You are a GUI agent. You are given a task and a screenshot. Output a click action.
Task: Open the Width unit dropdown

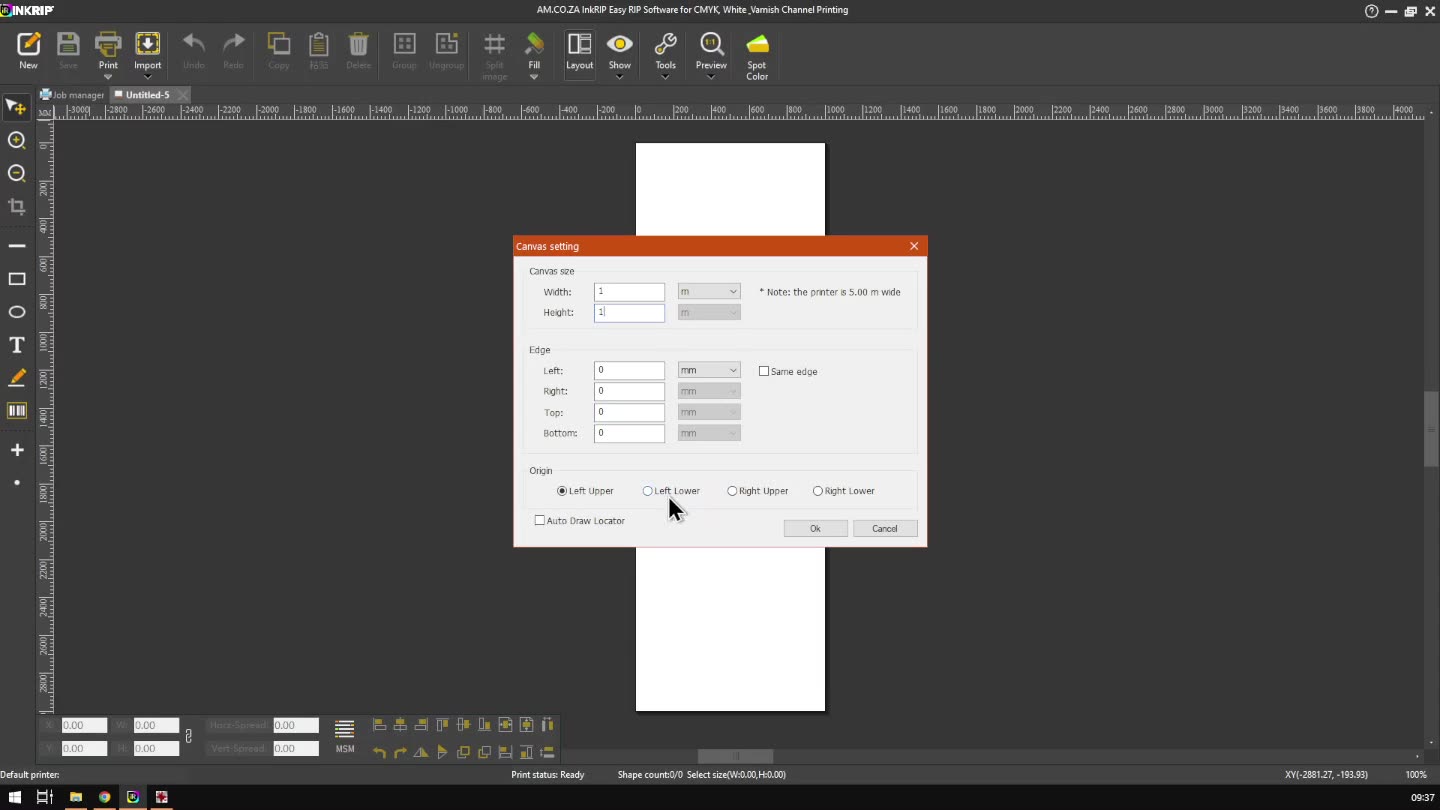click(709, 292)
